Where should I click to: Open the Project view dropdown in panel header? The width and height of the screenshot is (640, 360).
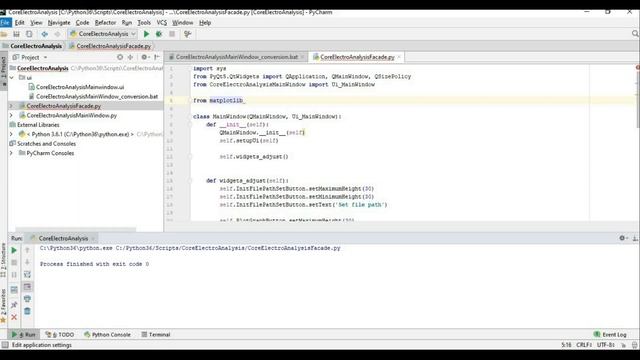click(x=45, y=58)
